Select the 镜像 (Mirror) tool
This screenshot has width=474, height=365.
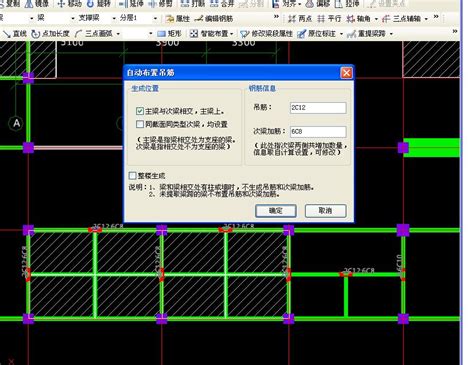(38, 4)
